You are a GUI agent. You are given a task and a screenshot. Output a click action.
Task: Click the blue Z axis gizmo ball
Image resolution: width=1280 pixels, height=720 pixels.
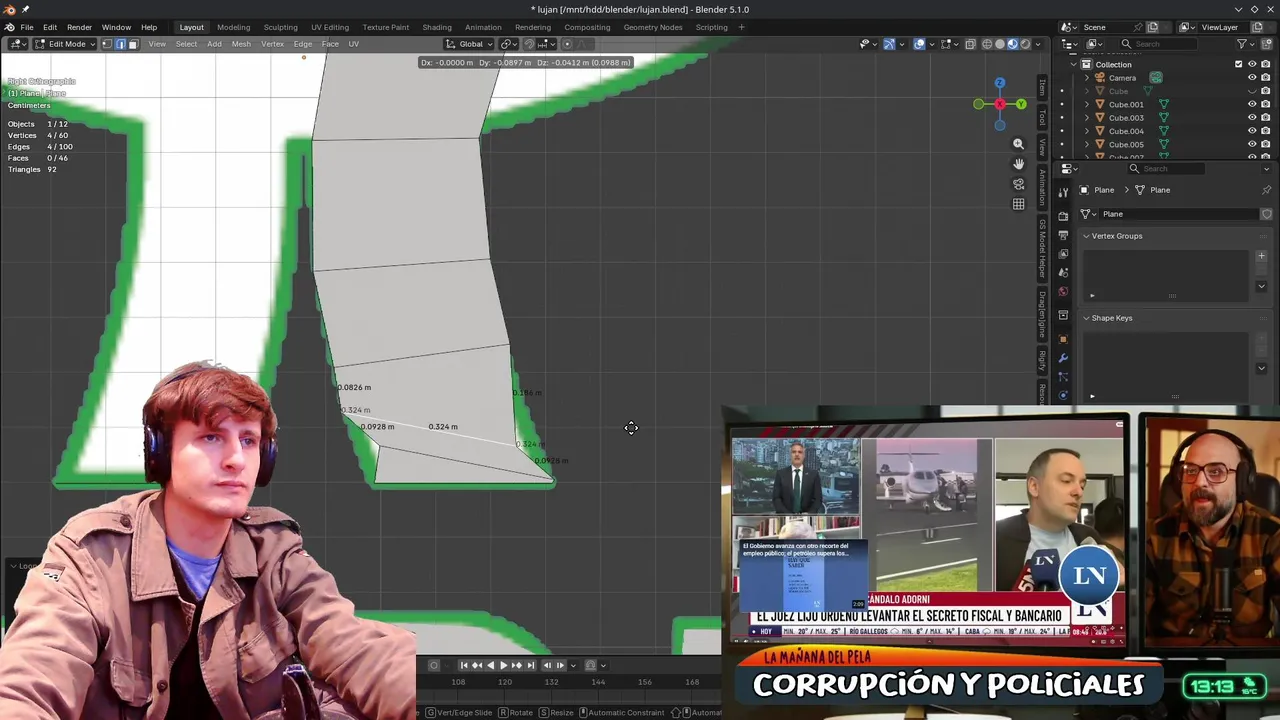[x=999, y=83]
